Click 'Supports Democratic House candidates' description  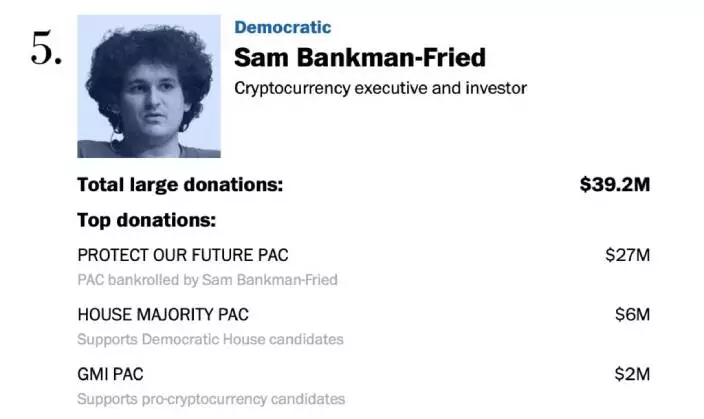[x=210, y=339]
